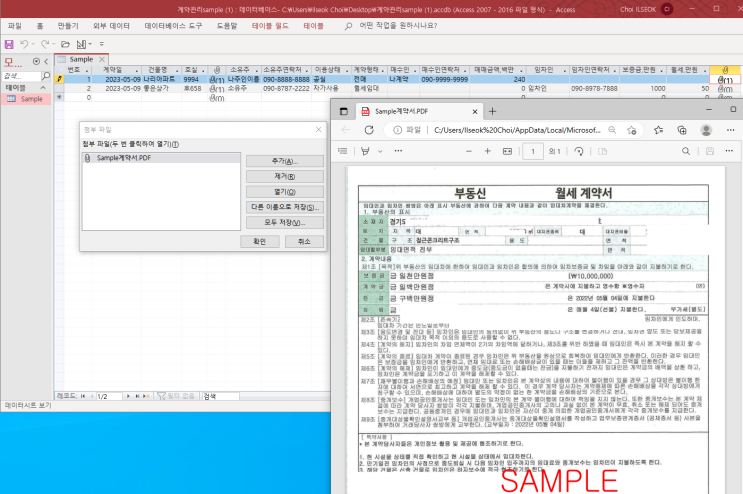Image resolution: width=743 pixels, height=494 pixels.
Task: Add this page to favorites star
Action: [x=632, y=130]
